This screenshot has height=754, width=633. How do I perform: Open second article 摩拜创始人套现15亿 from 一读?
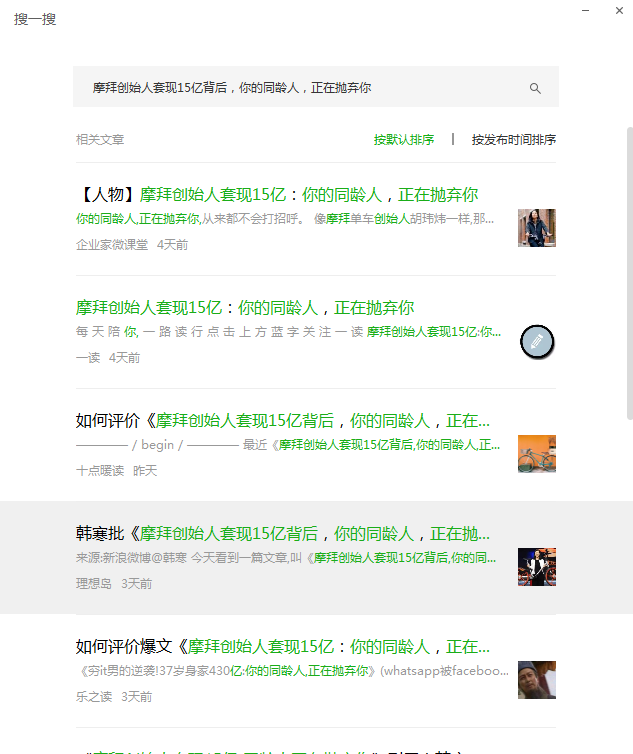pos(245,308)
